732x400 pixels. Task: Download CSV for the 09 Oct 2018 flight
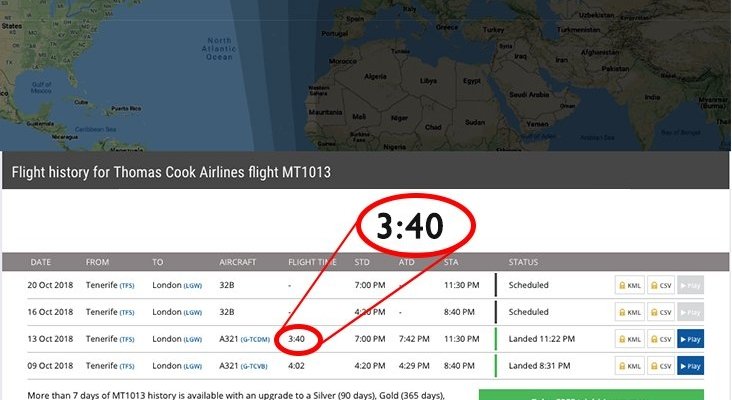point(661,366)
